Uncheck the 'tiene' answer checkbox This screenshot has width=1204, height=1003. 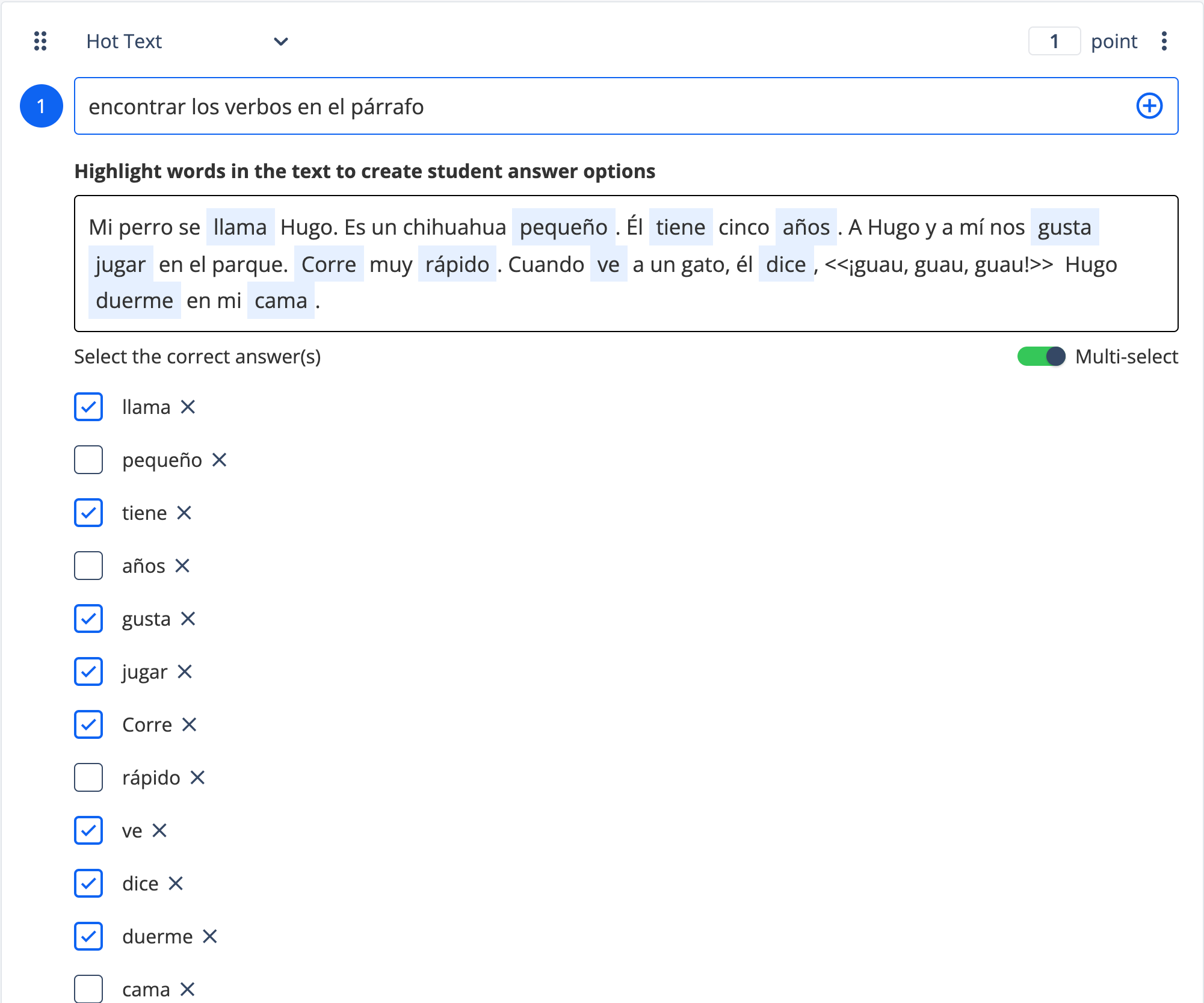point(88,513)
